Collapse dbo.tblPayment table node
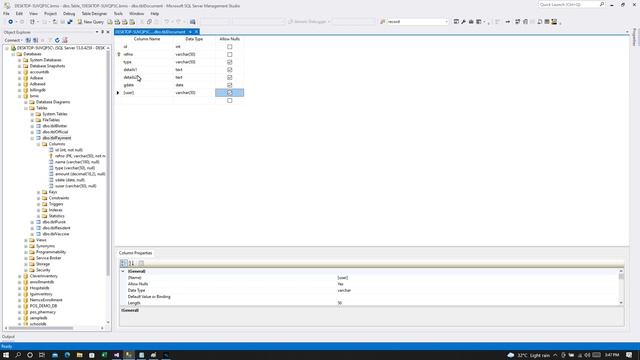The width and height of the screenshot is (640, 360). point(32,138)
